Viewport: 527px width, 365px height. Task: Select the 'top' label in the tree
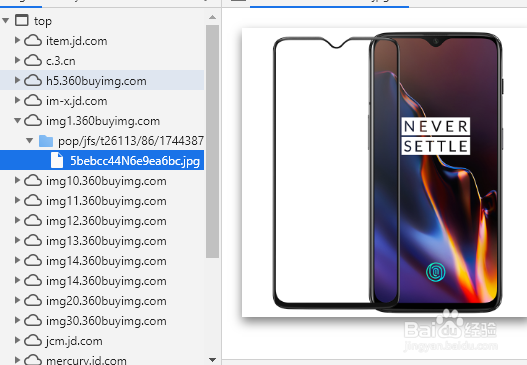[43, 21]
